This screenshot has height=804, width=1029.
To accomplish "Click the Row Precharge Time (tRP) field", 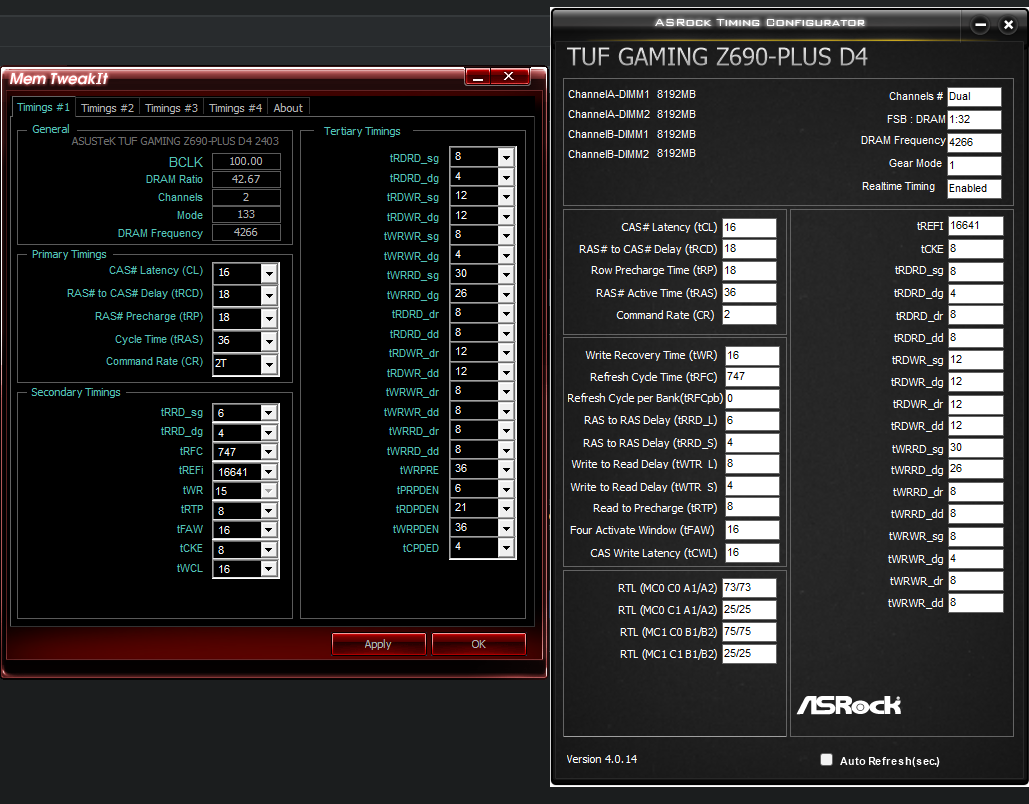I will click(x=749, y=270).
